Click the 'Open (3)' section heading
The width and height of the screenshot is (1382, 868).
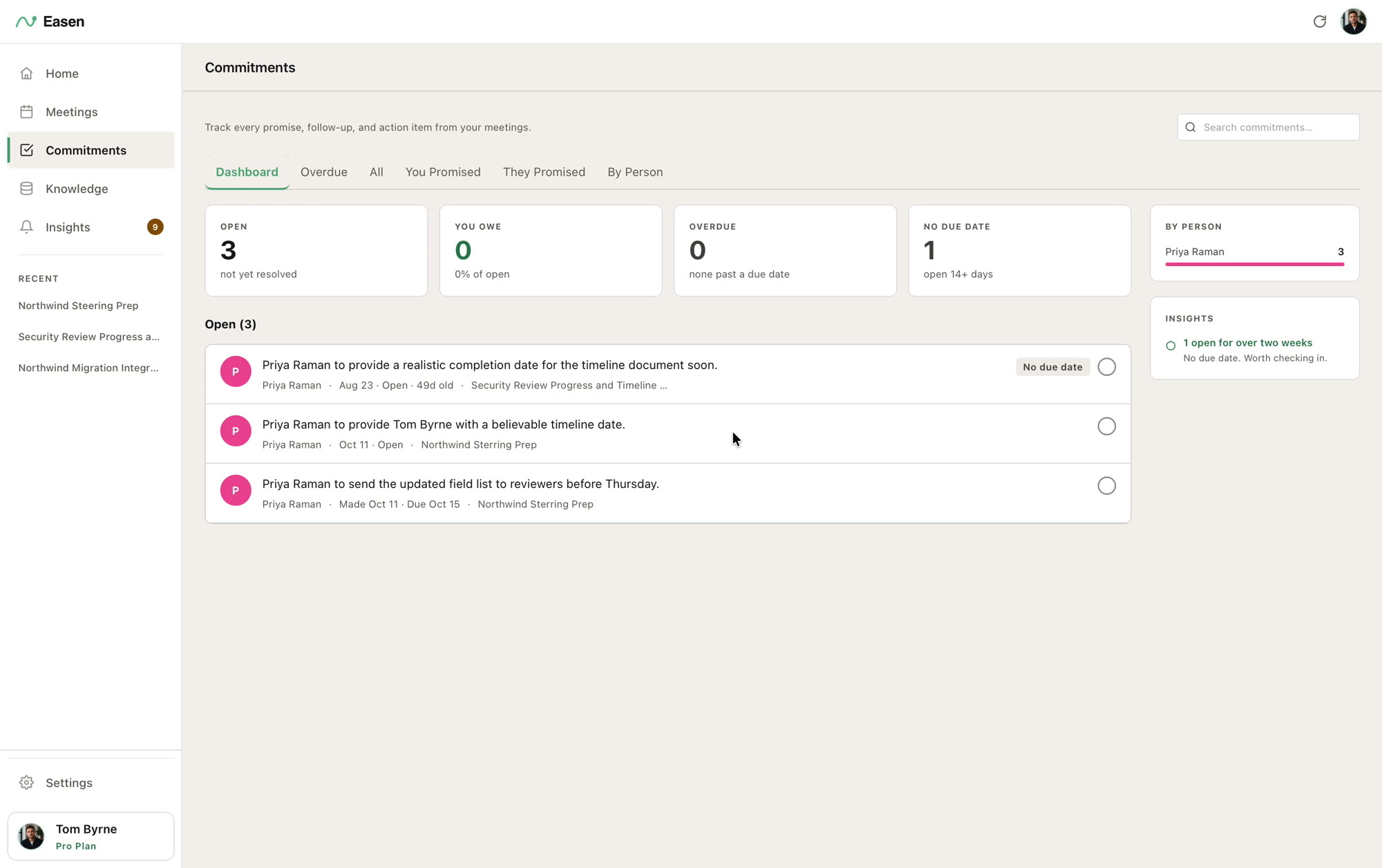[x=230, y=324]
